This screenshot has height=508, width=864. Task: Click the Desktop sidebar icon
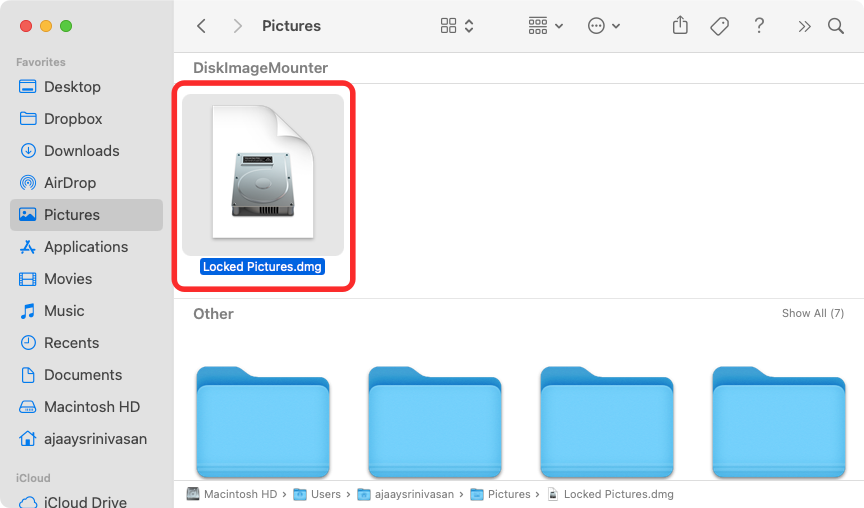click(28, 87)
